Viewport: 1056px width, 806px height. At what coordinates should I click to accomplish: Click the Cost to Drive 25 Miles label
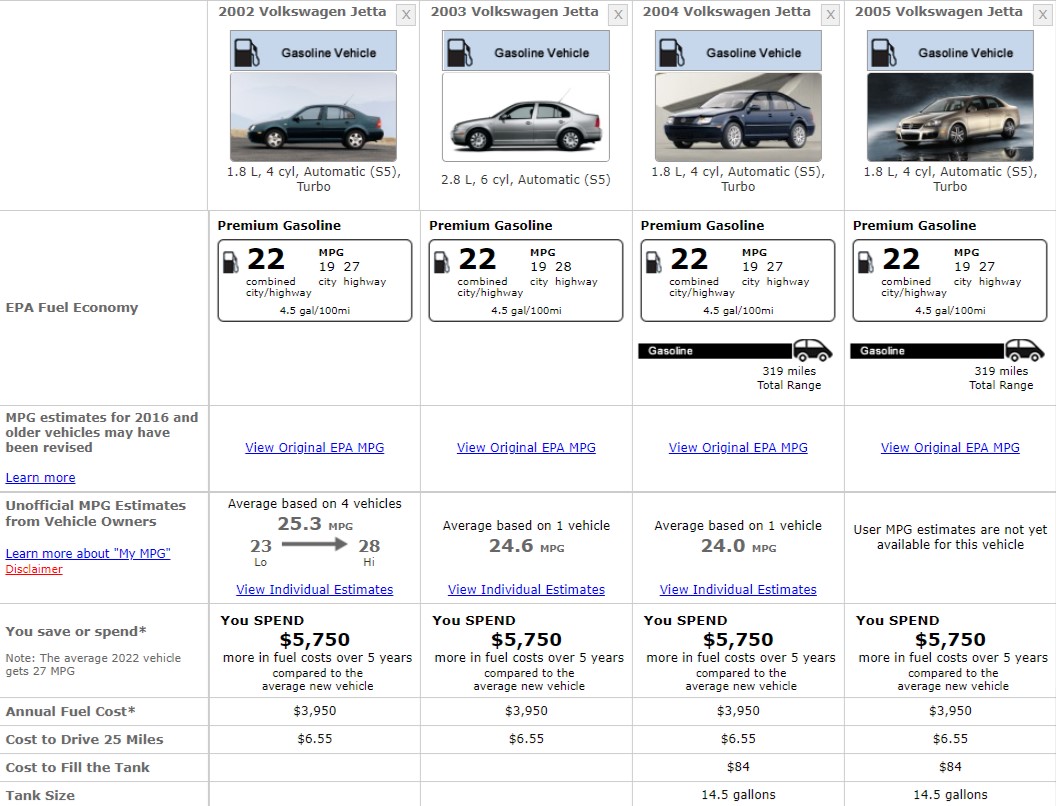pyautogui.click(x=84, y=739)
